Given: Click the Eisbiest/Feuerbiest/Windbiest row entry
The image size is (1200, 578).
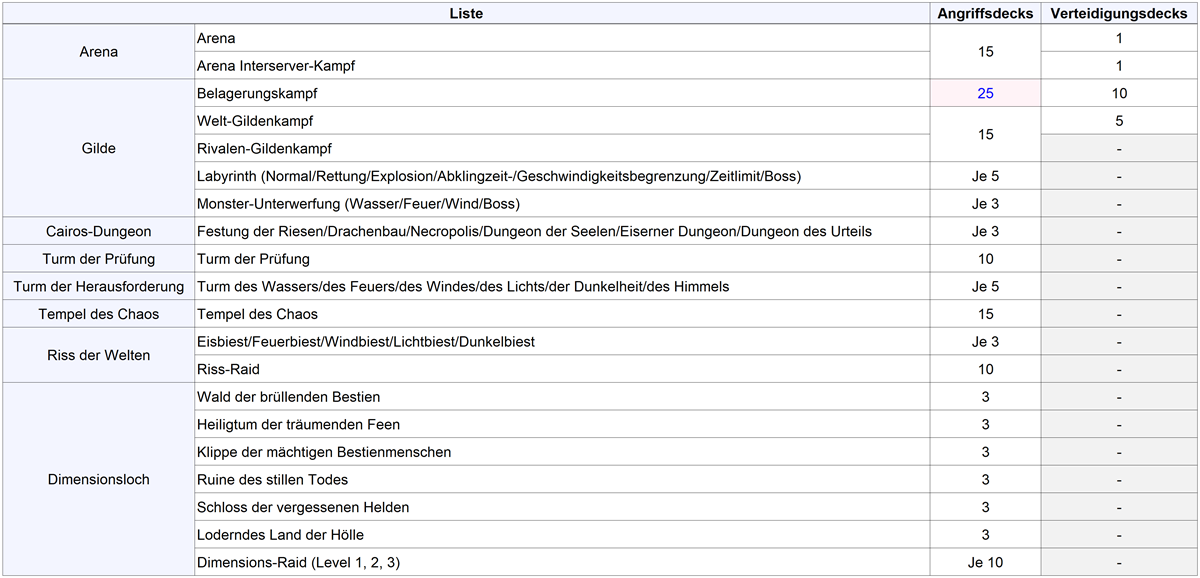Looking at the screenshot, I should [366, 342].
